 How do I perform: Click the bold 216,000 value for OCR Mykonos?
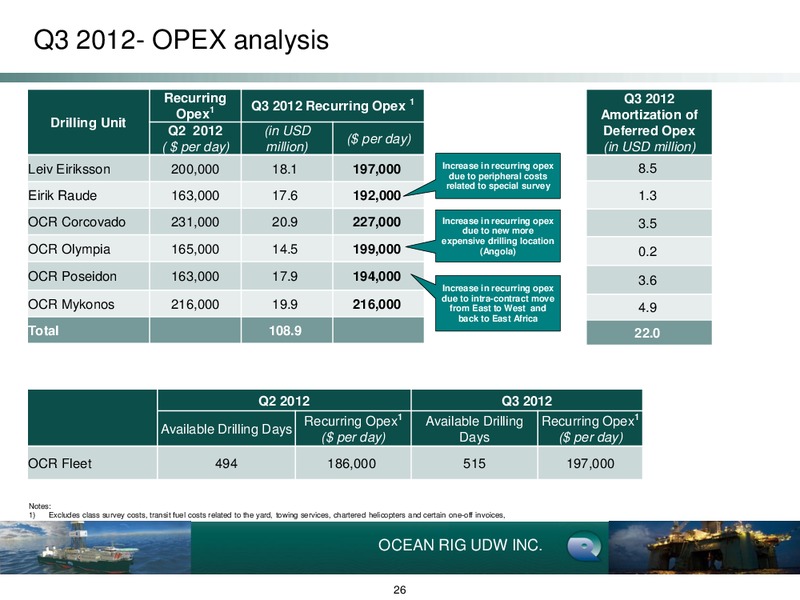point(377,304)
